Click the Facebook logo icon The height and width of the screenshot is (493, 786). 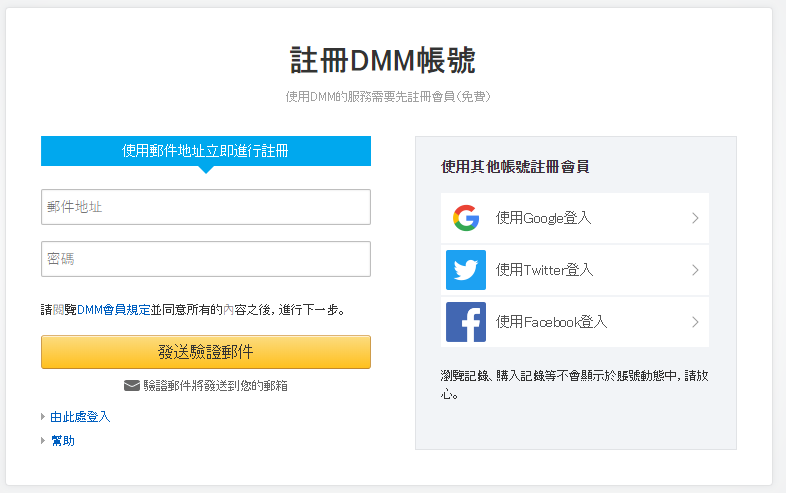click(466, 322)
